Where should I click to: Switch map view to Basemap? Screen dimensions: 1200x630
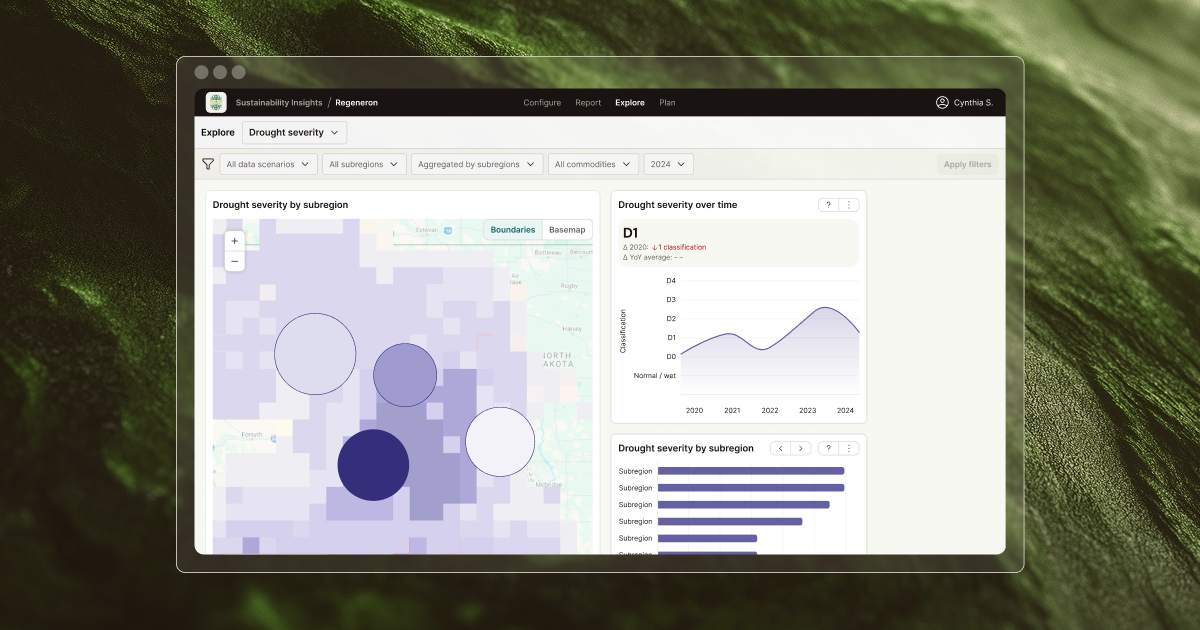tap(566, 229)
